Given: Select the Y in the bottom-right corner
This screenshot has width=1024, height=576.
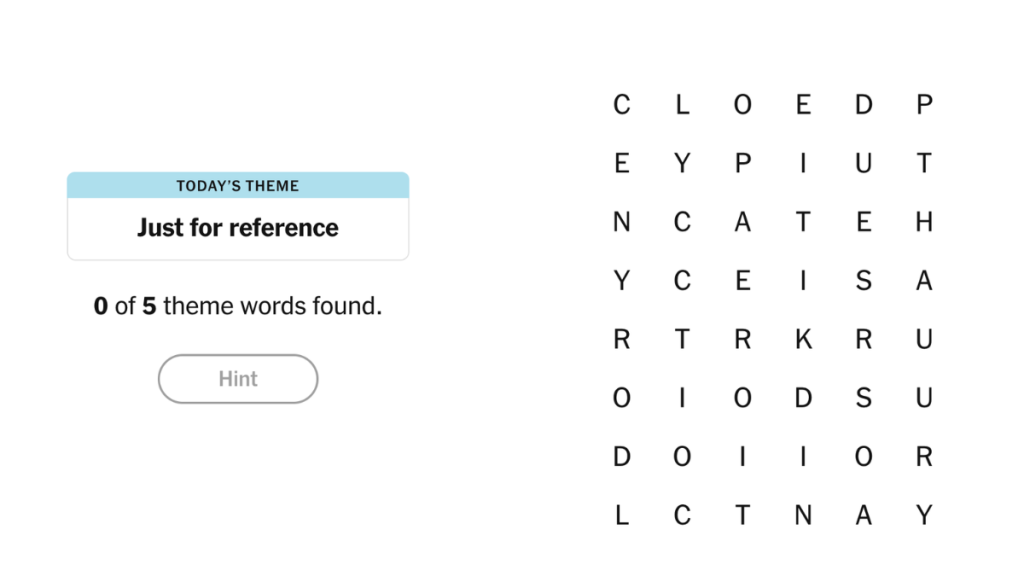Looking at the screenshot, I should point(924,515).
